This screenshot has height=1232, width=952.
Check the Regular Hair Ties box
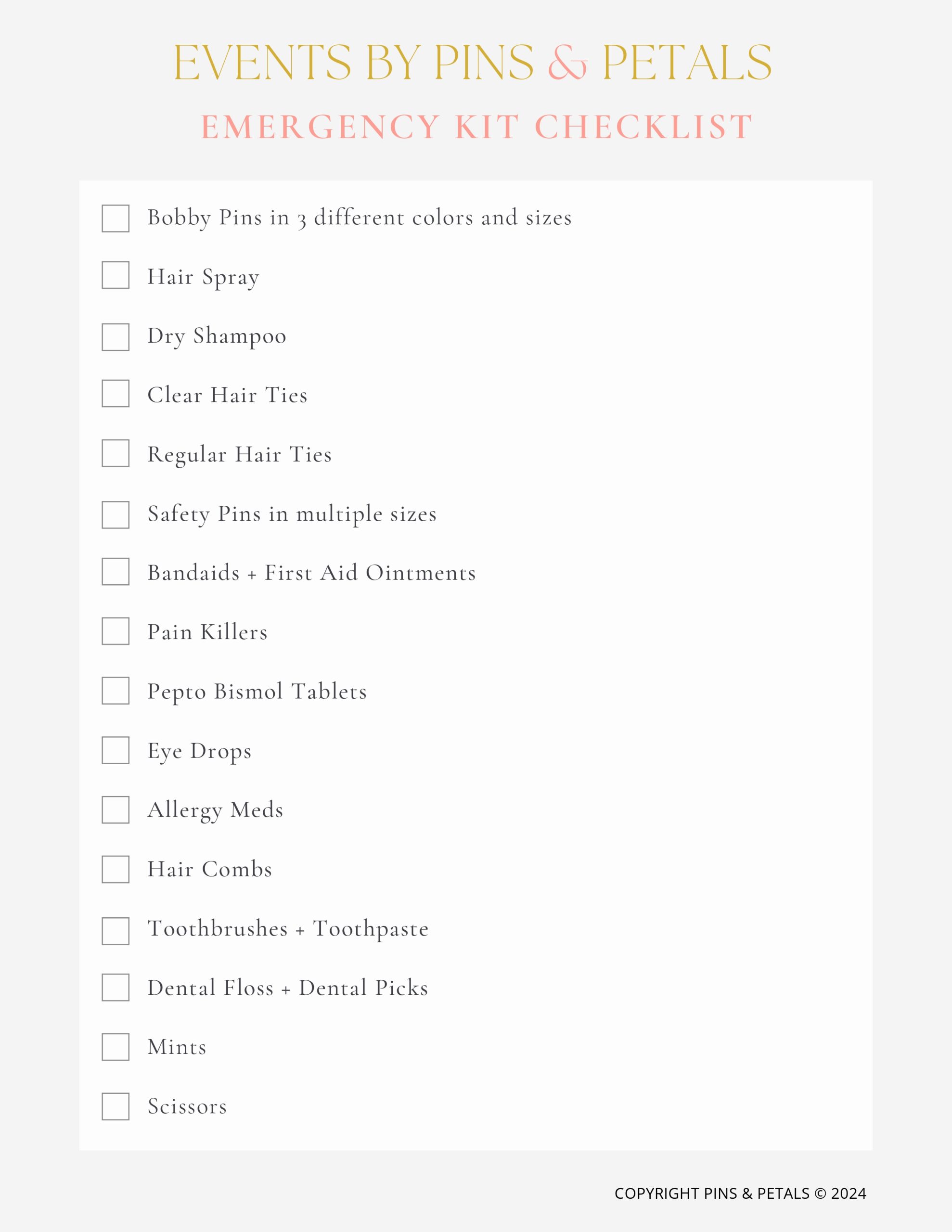point(115,453)
